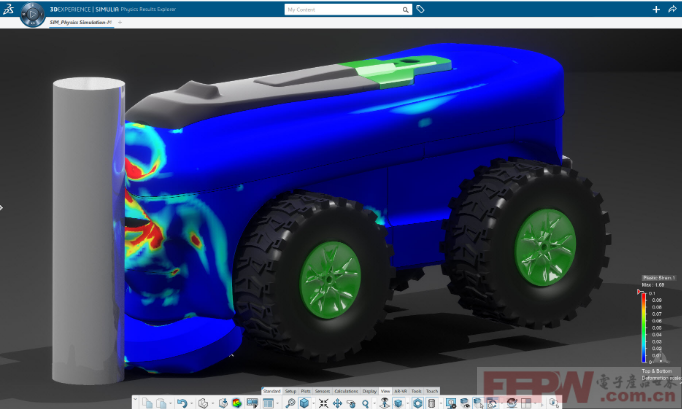This screenshot has width=682, height=409.
Task: Add a new tab with the plus button
Action: tap(120, 22)
